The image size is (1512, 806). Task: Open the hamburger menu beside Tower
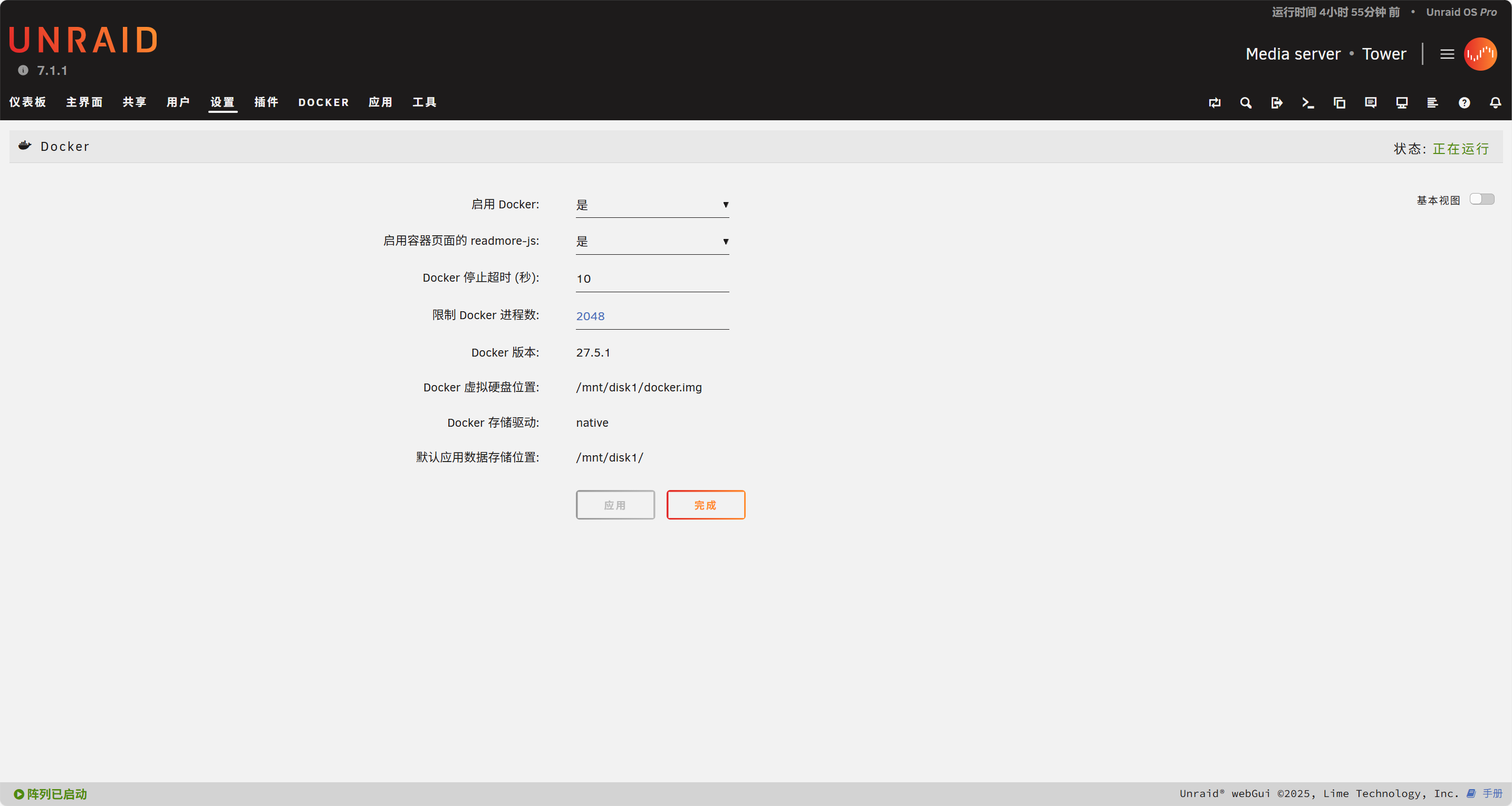point(1447,54)
